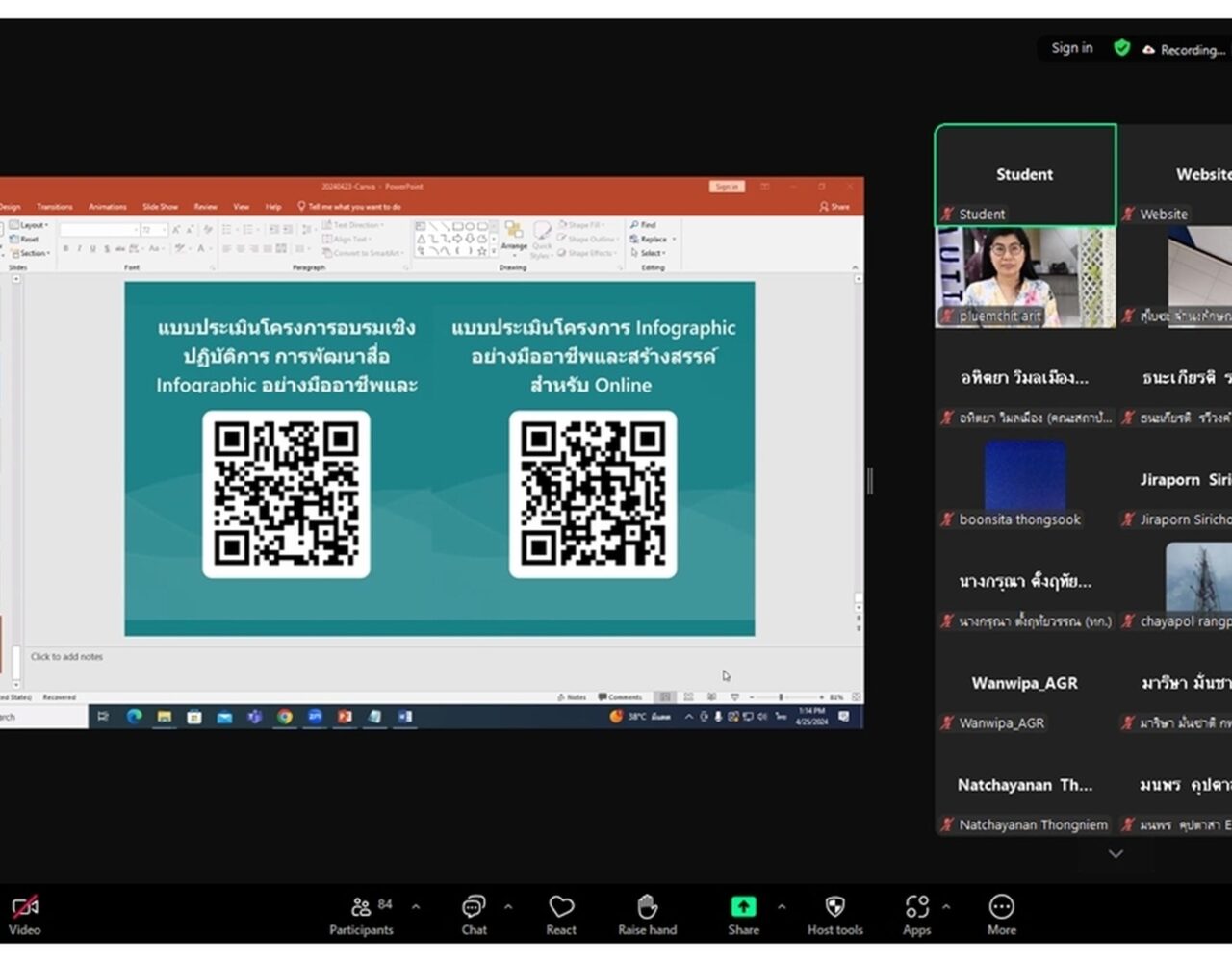Click the Zoom icon in the taskbar
The height and width of the screenshot is (962, 1232).
click(x=315, y=716)
